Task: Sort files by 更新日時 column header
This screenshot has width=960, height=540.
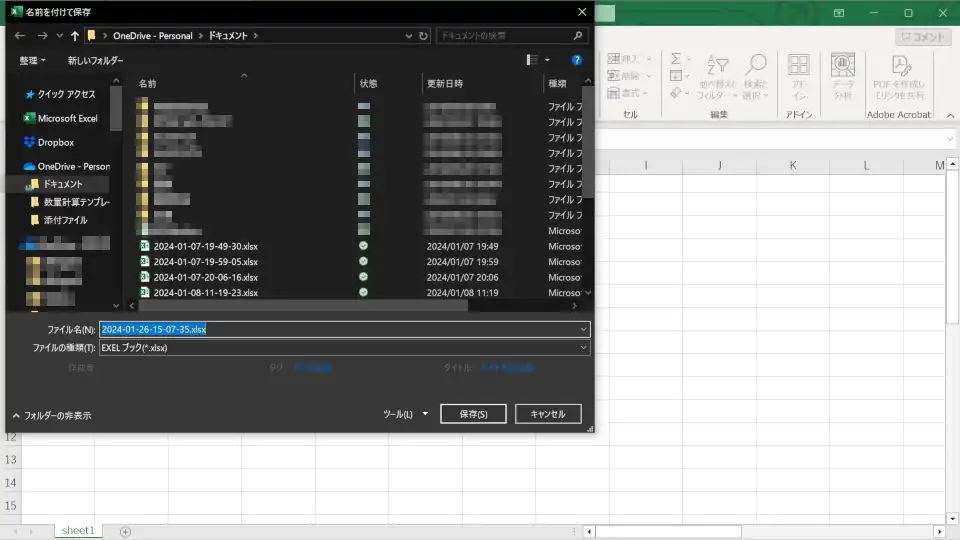Action: click(x=444, y=83)
